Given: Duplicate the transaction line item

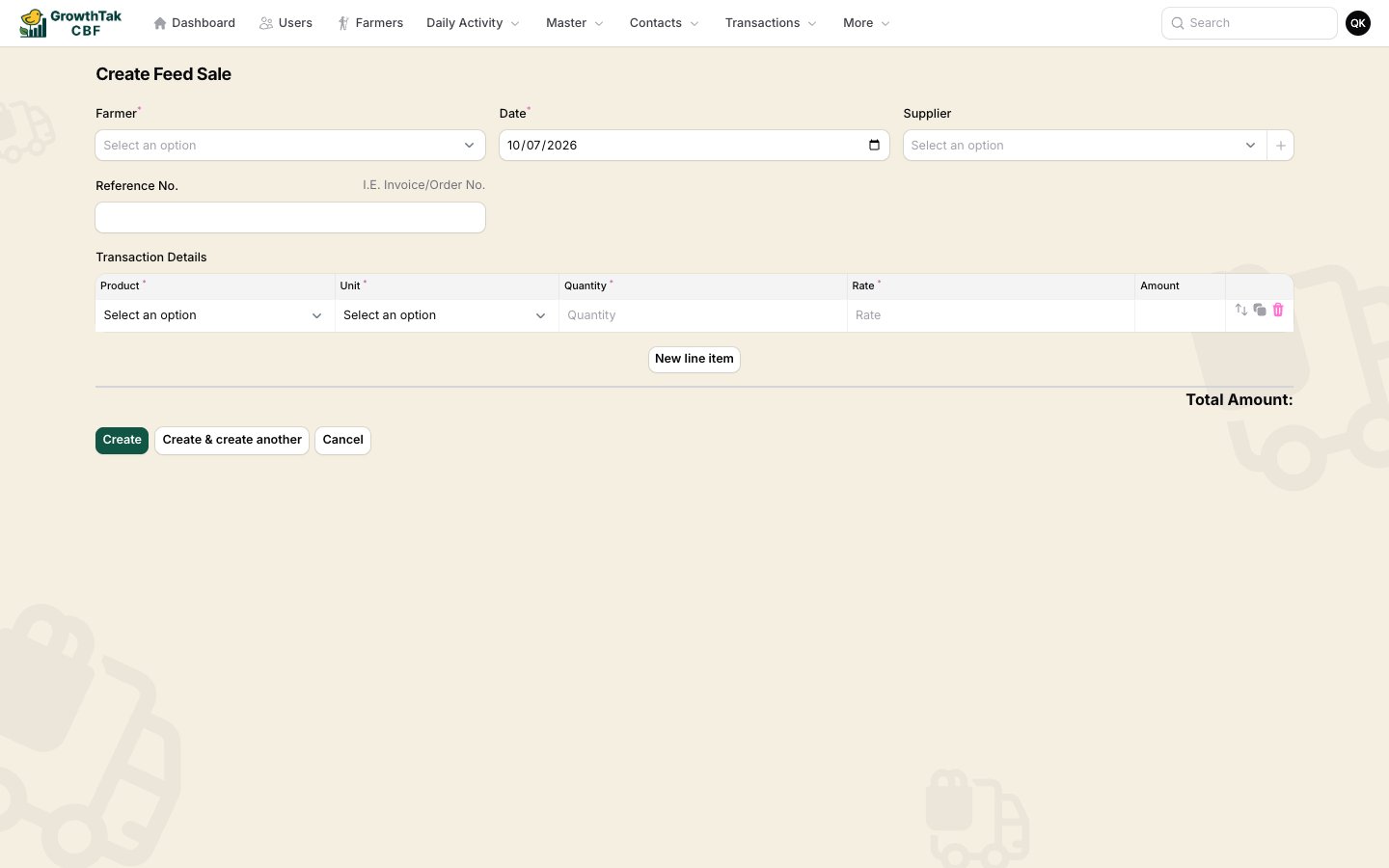Looking at the screenshot, I should (1260, 310).
